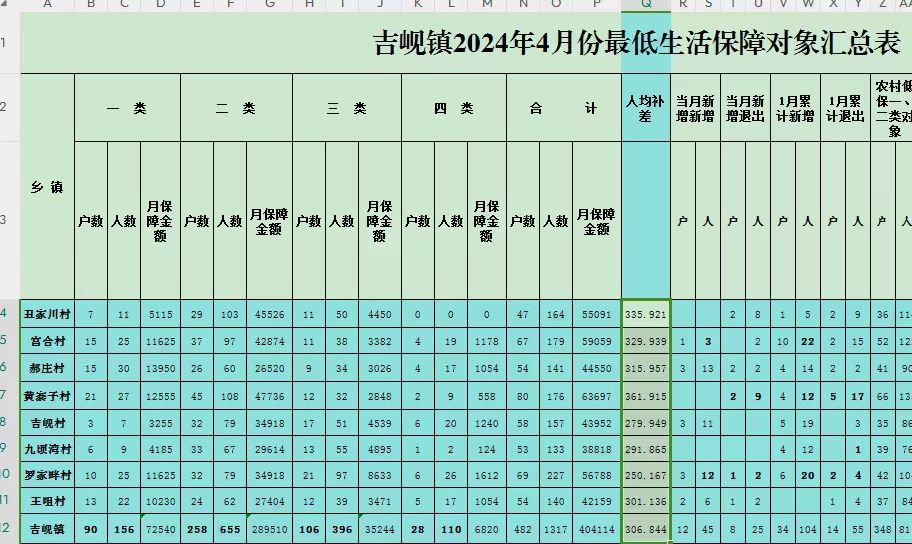This screenshot has height=544, width=912.
Task: Select the column G header
Action: (x=270, y=6)
